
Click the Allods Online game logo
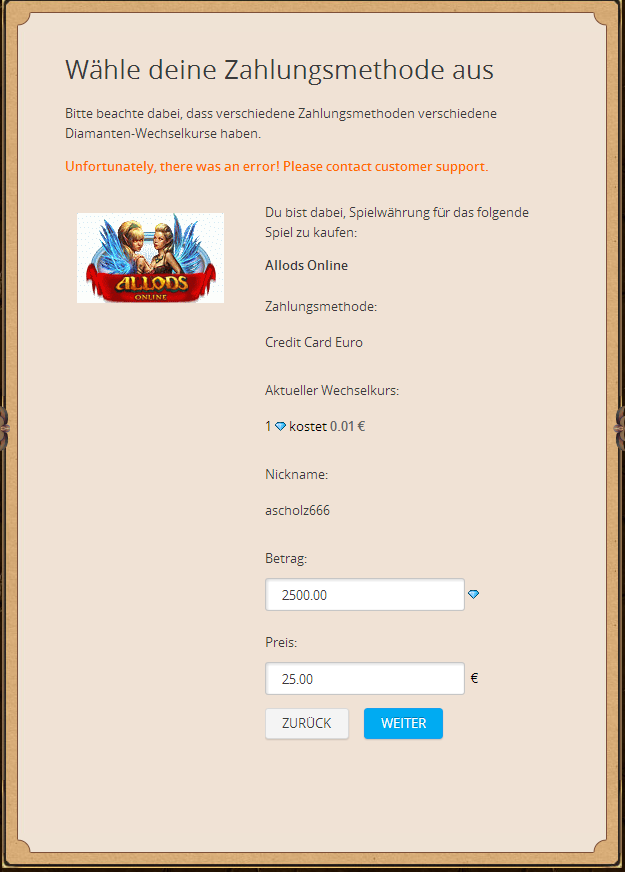(x=150, y=258)
